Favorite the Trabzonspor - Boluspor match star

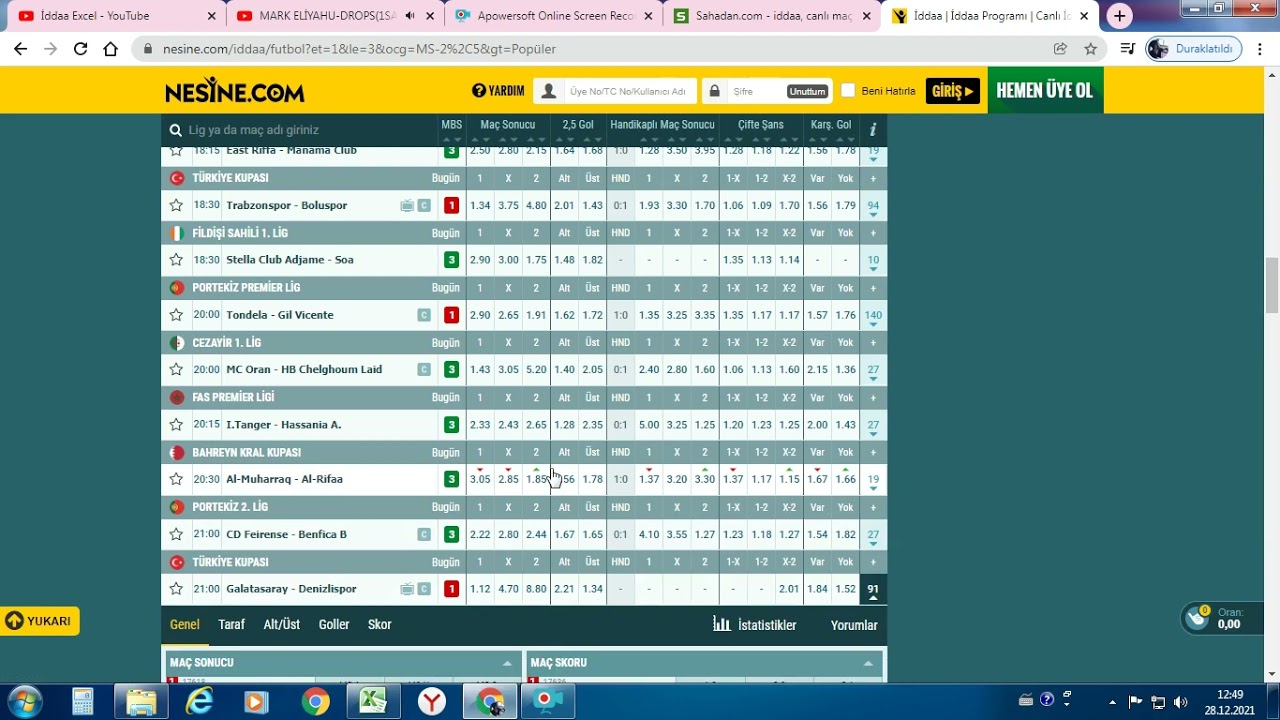[x=176, y=205]
